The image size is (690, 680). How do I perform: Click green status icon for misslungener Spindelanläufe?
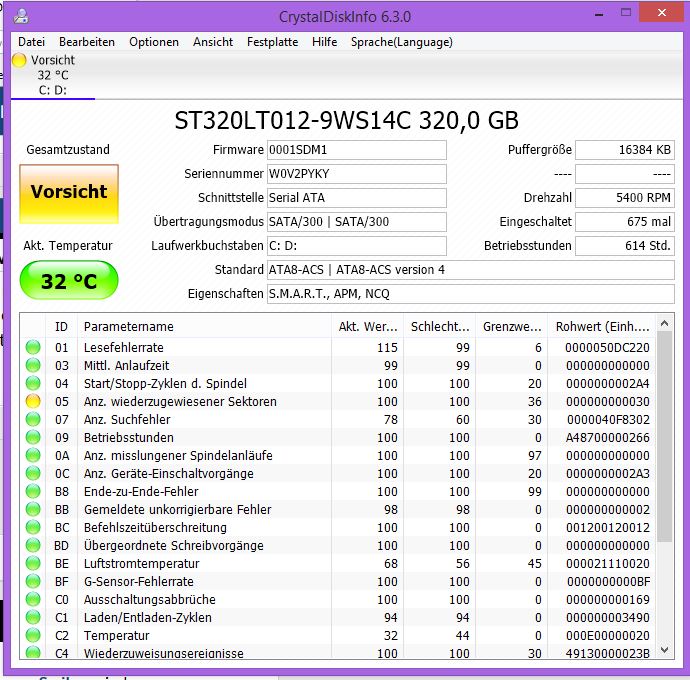tap(33, 456)
